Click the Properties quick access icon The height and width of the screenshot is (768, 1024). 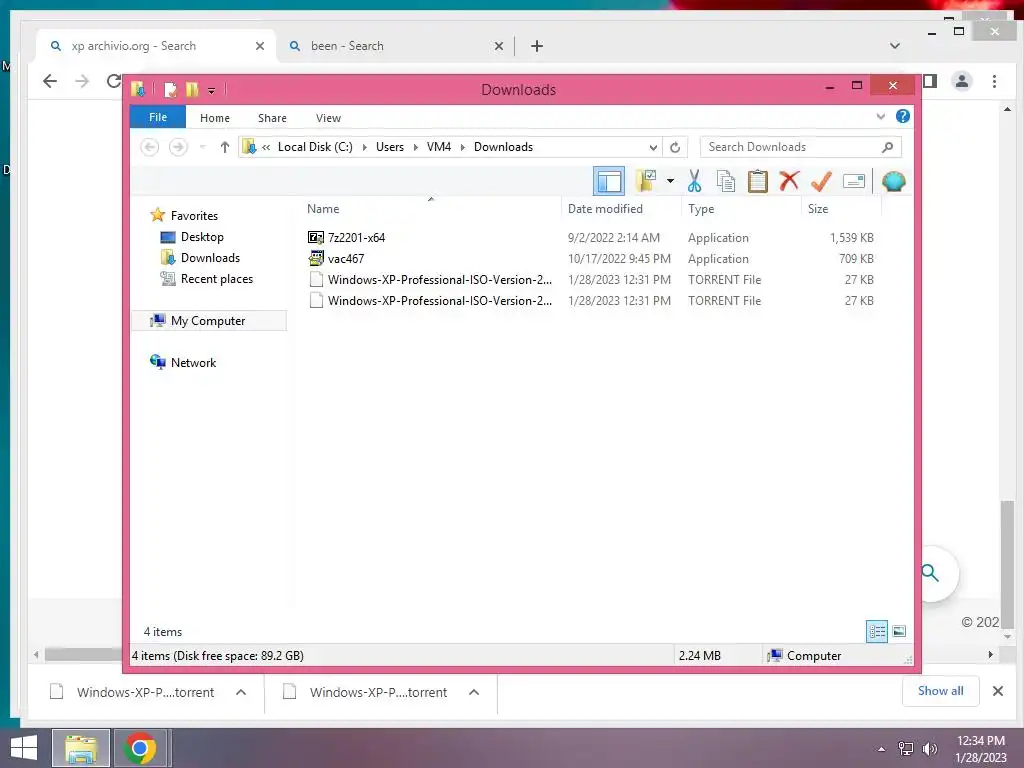point(170,89)
